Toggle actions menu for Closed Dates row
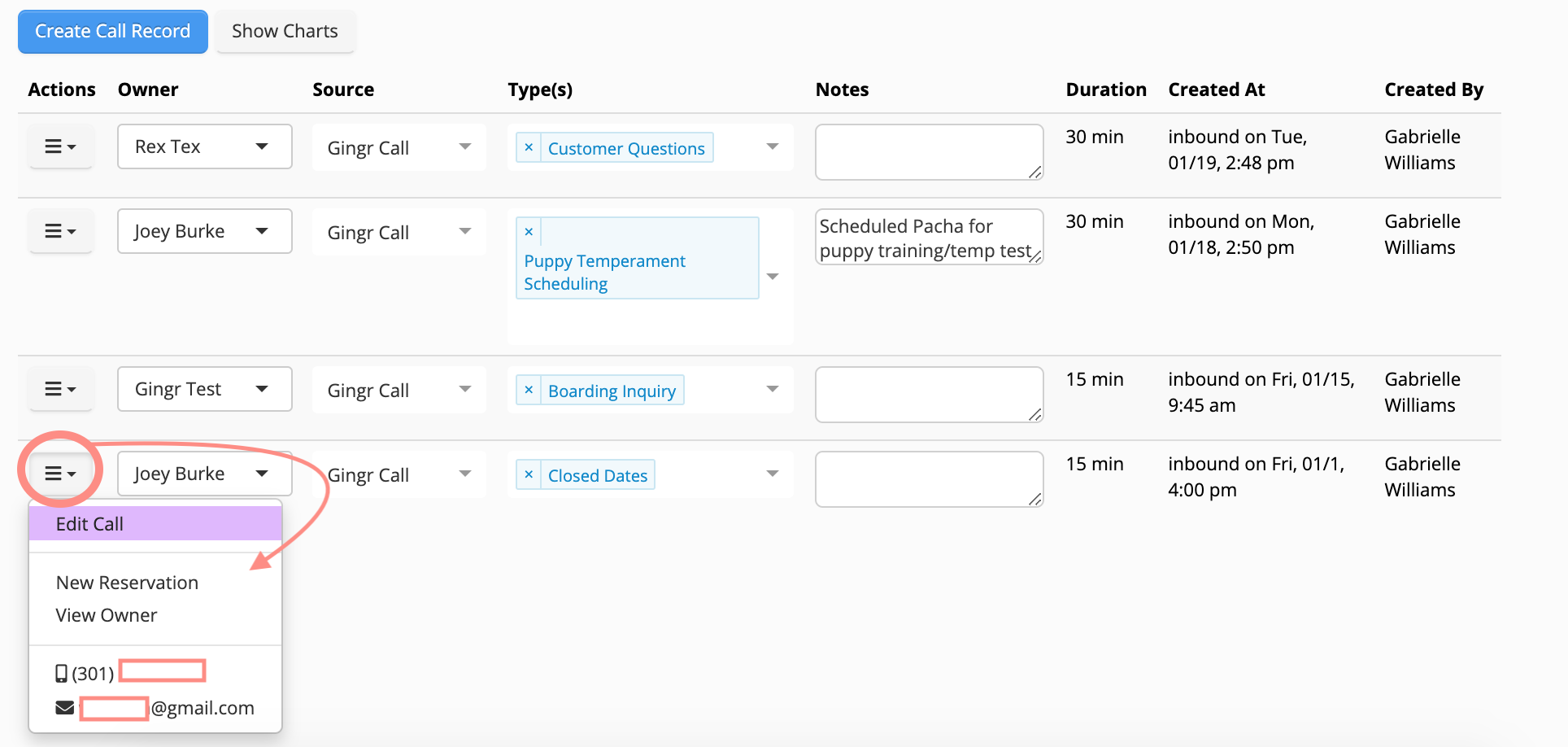Viewport: 1568px width, 747px height. (x=60, y=474)
